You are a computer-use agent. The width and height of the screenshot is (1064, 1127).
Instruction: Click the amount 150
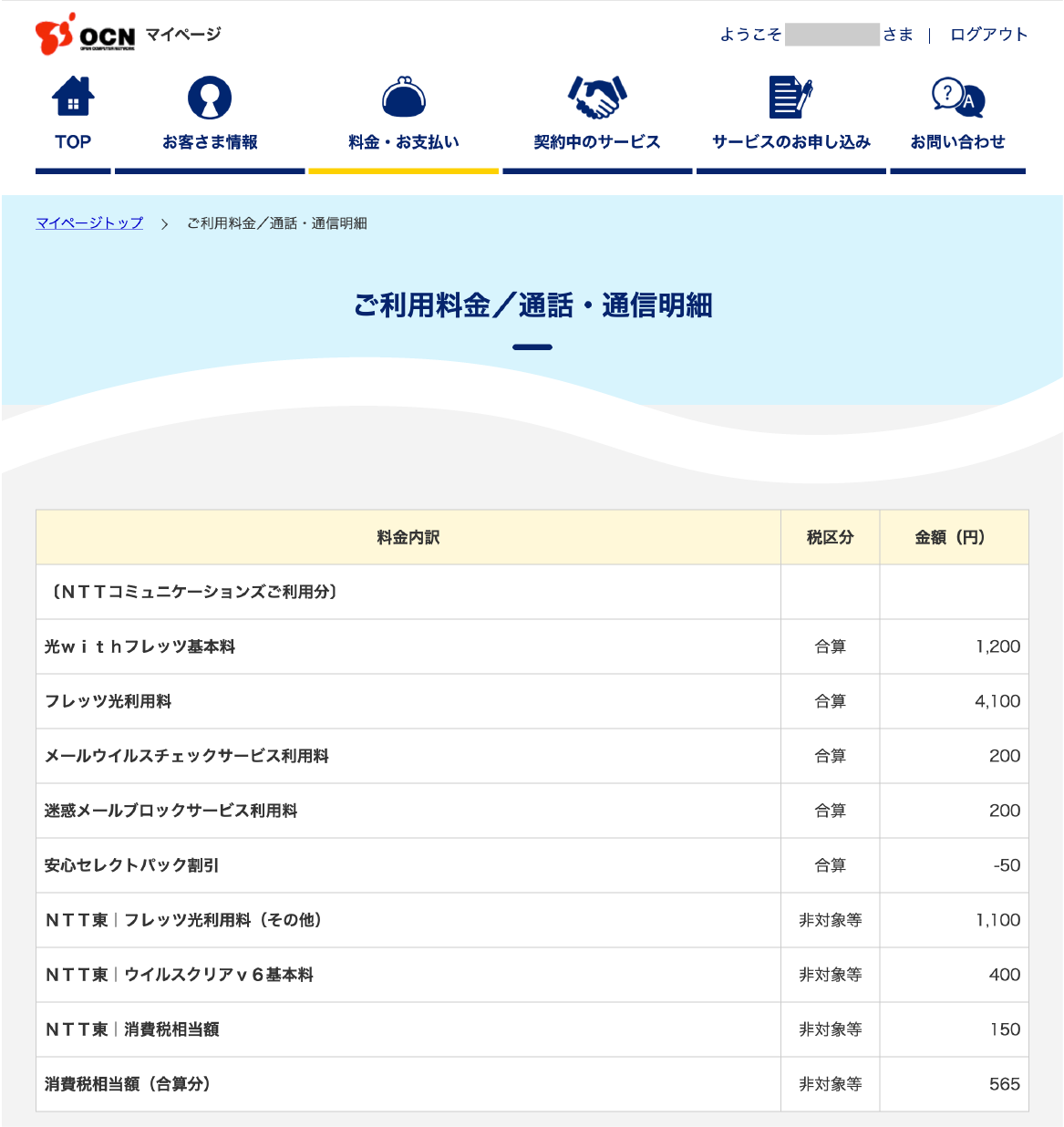1006,1029
